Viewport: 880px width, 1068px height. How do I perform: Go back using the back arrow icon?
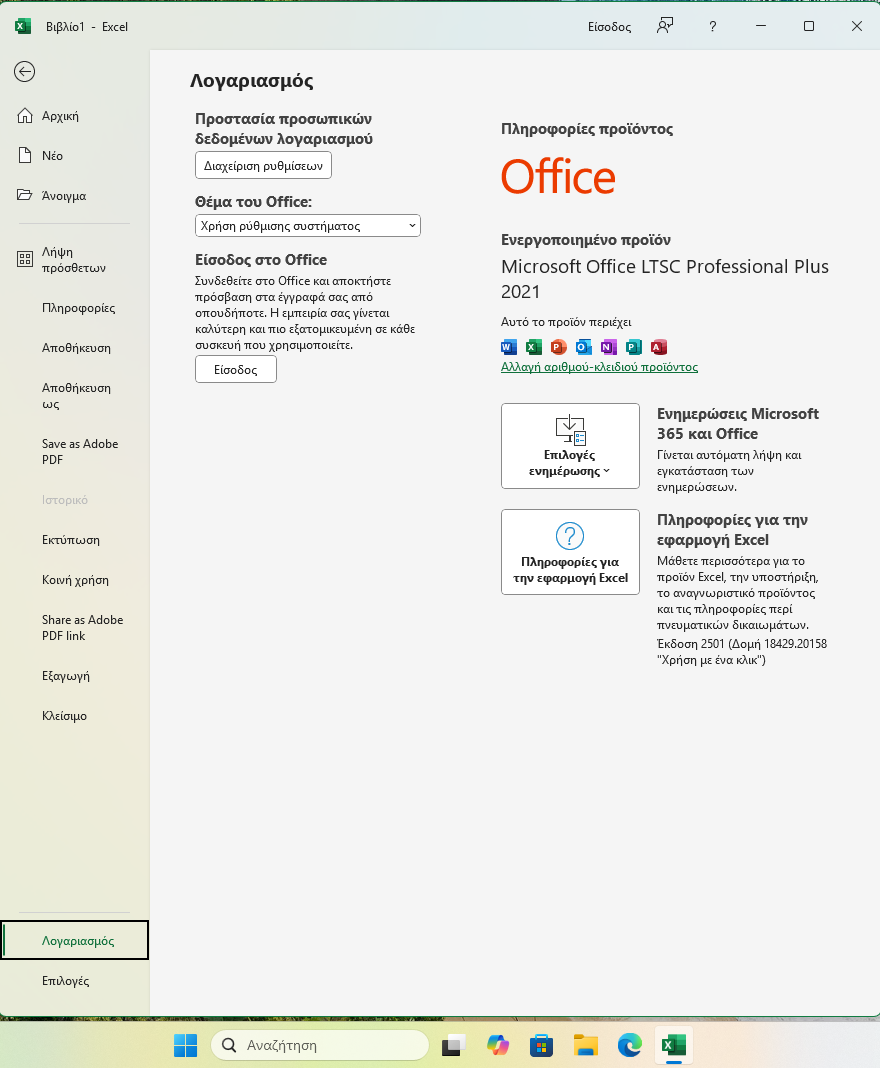point(25,72)
